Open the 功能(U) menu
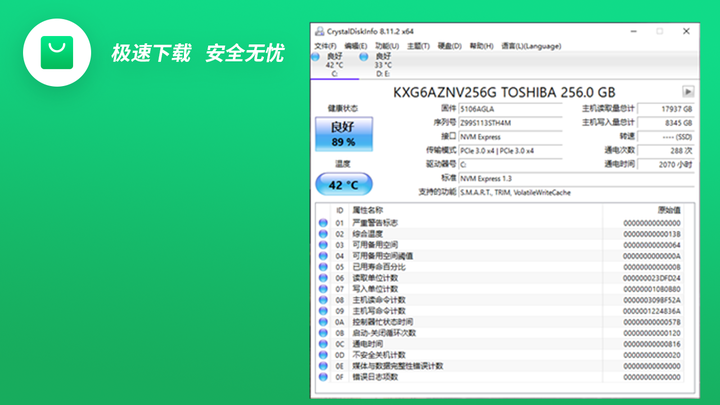 [387, 46]
